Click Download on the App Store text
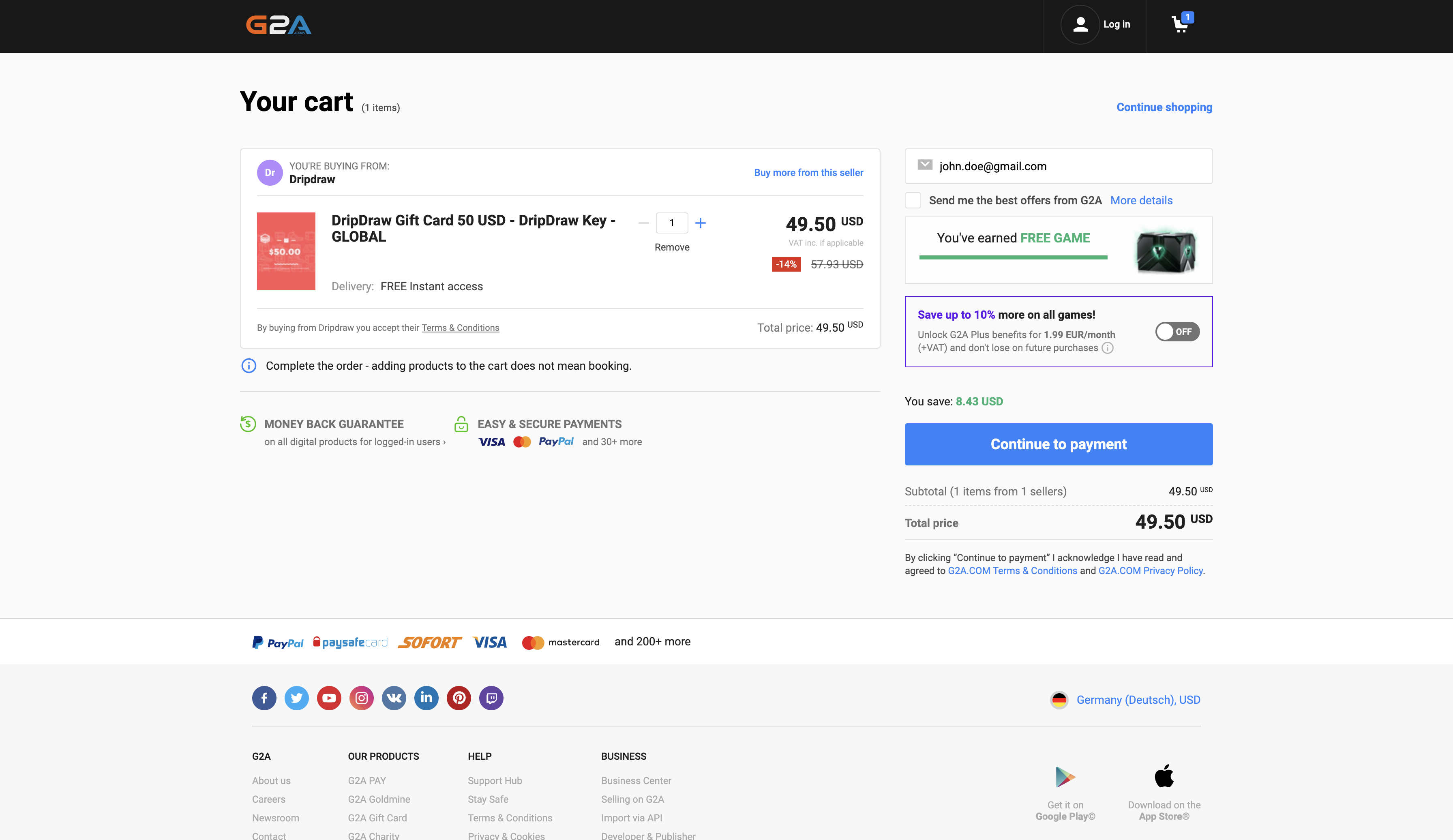The height and width of the screenshot is (840, 1453). (1164, 810)
